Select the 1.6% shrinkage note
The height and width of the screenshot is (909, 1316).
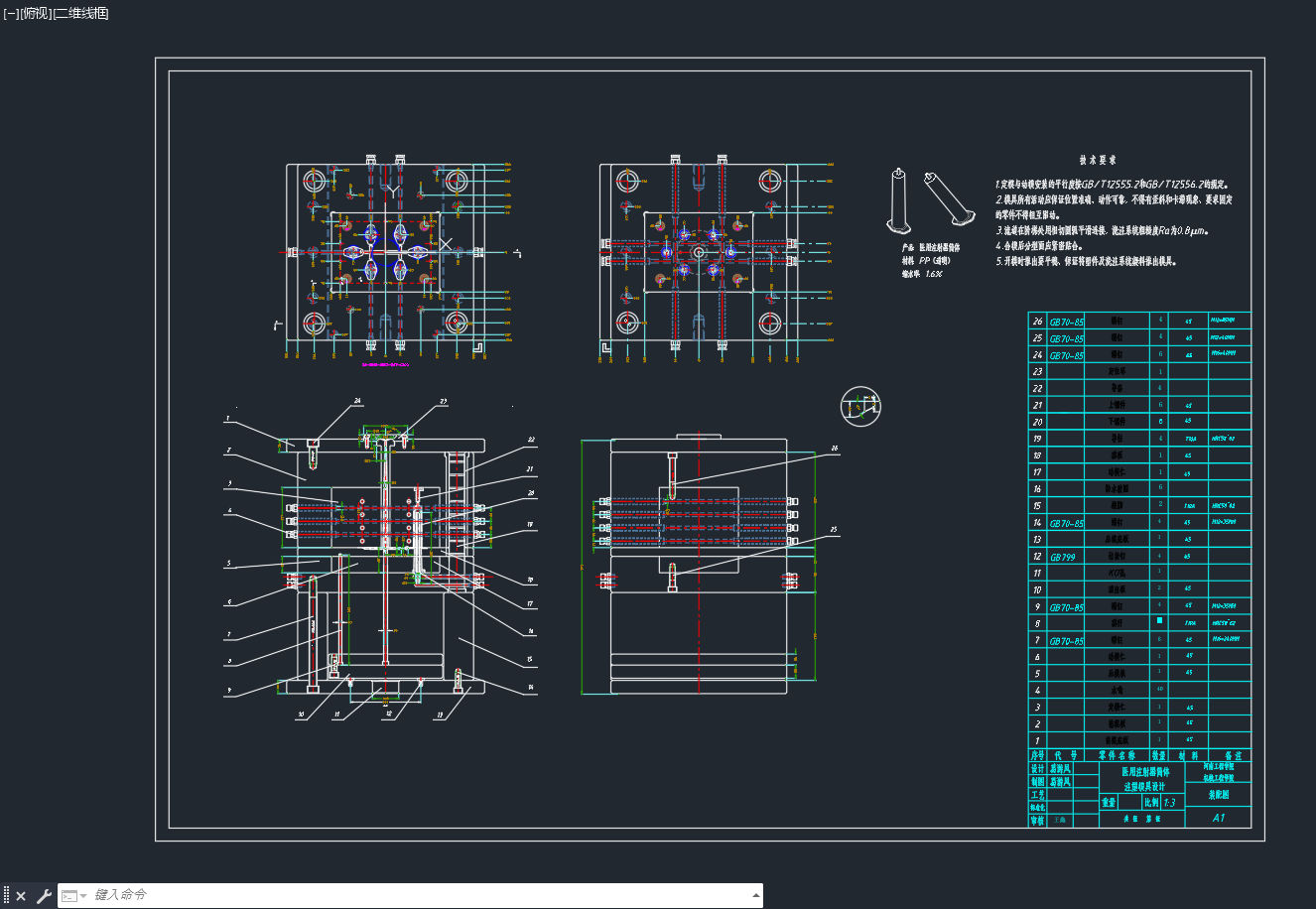tap(922, 274)
